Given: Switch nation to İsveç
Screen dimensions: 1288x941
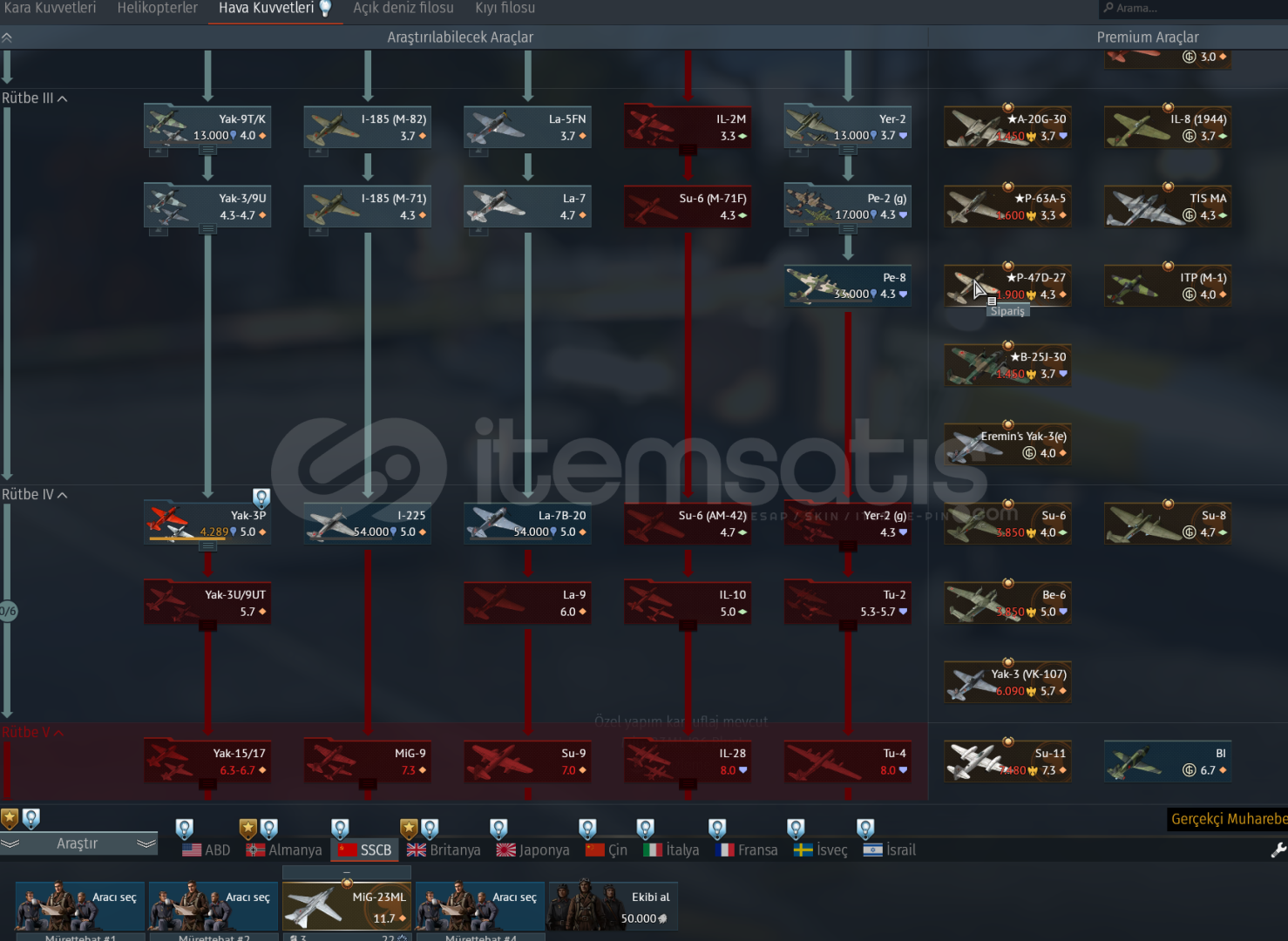Looking at the screenshot, I should (820, 850).
